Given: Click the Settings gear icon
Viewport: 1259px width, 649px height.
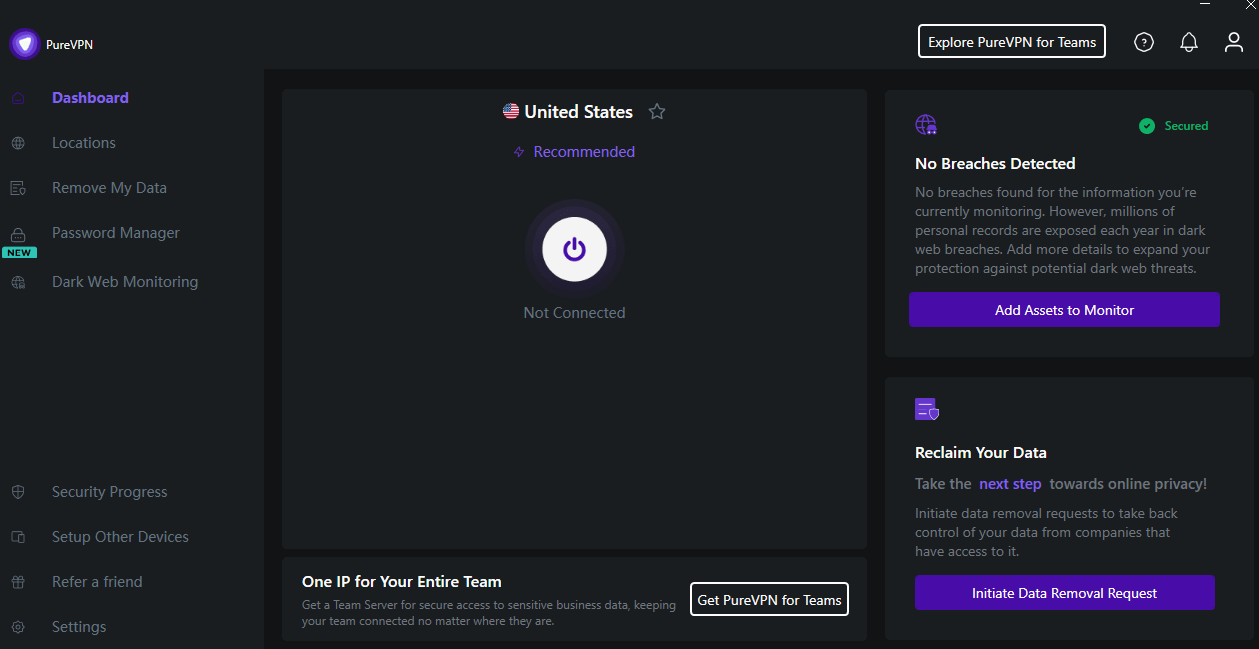Looking at the screenshot, I should point(18,627).
